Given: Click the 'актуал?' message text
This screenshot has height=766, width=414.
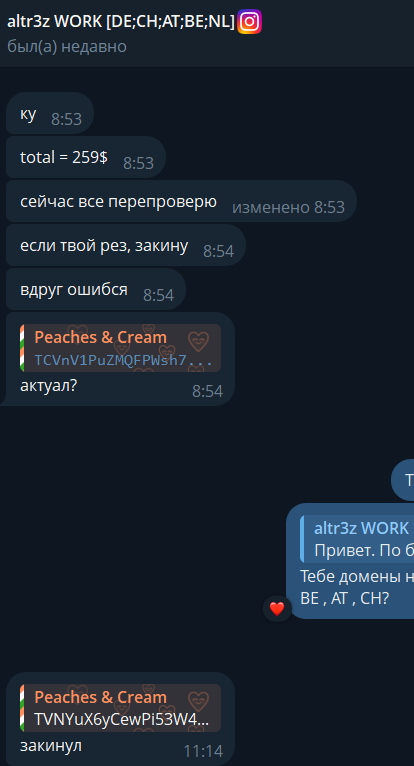Looking at the screenshot, I should (x=48, y=385).
